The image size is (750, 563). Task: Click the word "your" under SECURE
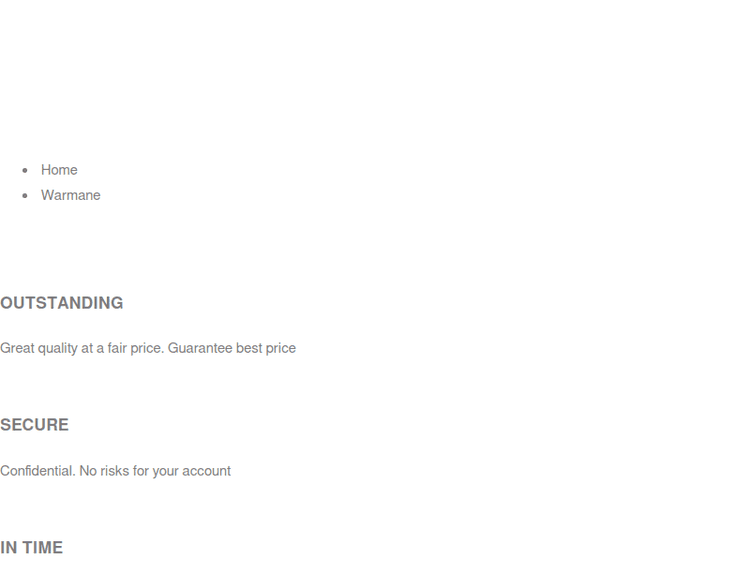(x=165, y=471)
